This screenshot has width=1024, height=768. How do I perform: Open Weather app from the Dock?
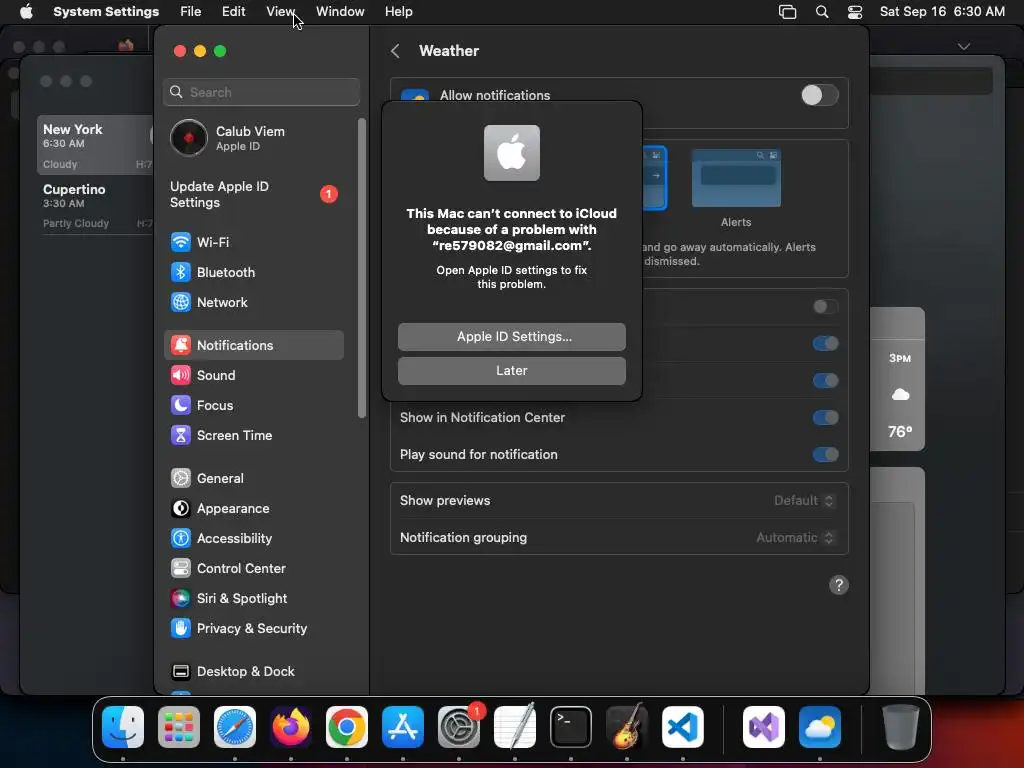point(820,727)
